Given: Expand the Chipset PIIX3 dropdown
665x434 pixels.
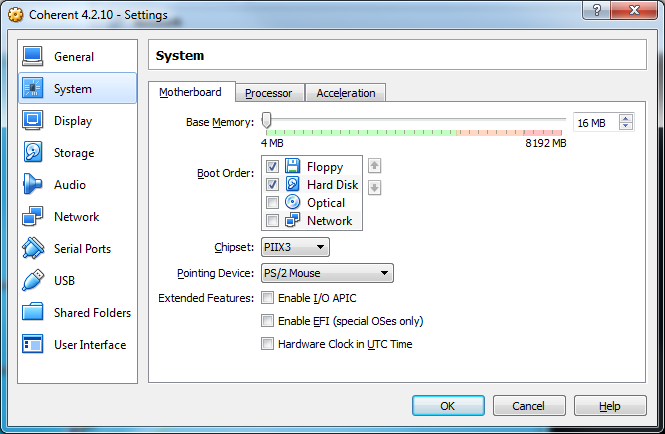Looking at the screenshot, I should 297,247.
